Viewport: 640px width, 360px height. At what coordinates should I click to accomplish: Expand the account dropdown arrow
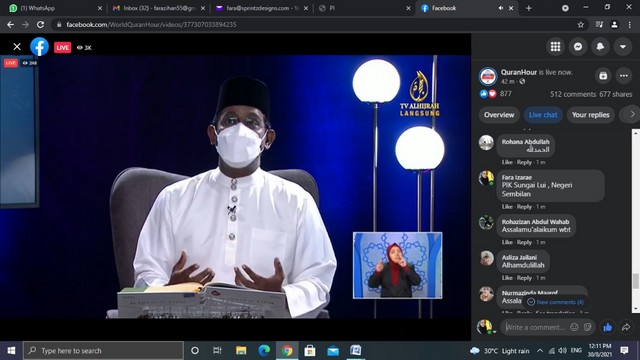pyautogui.click(x=623, y=47)
